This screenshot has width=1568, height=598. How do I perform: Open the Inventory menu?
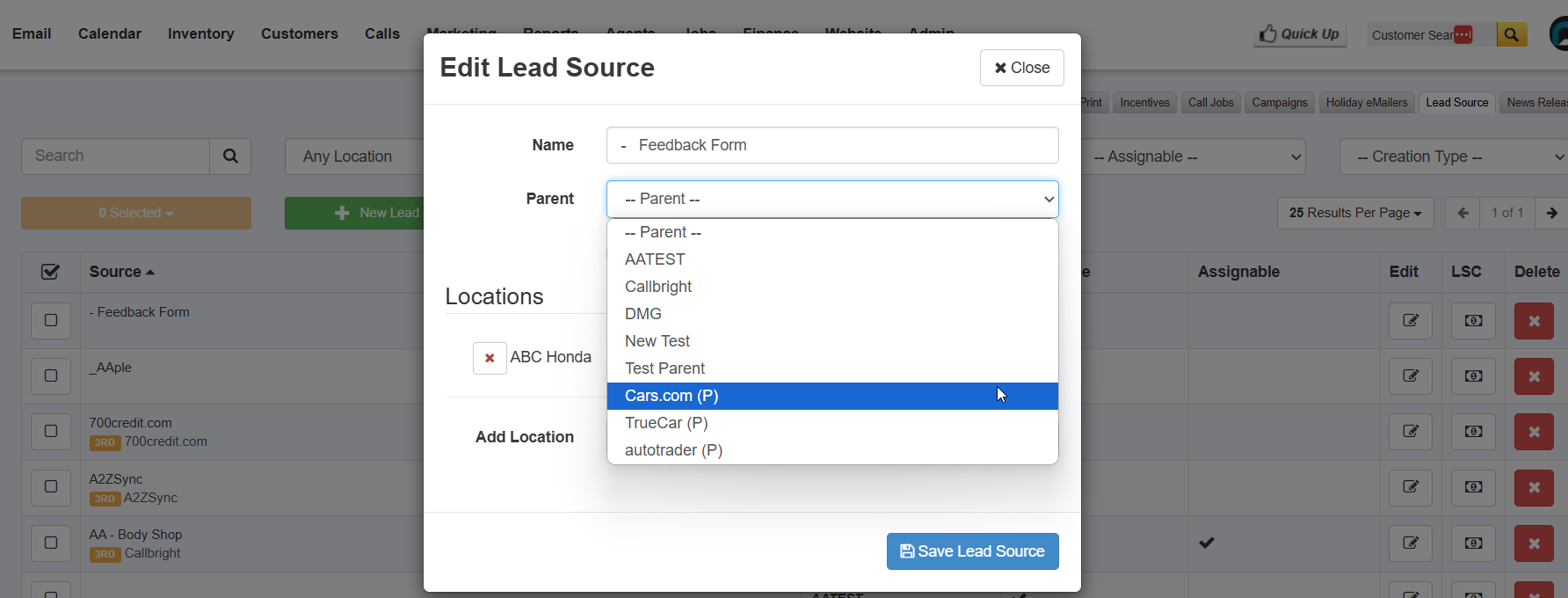[x=201, y=33]
